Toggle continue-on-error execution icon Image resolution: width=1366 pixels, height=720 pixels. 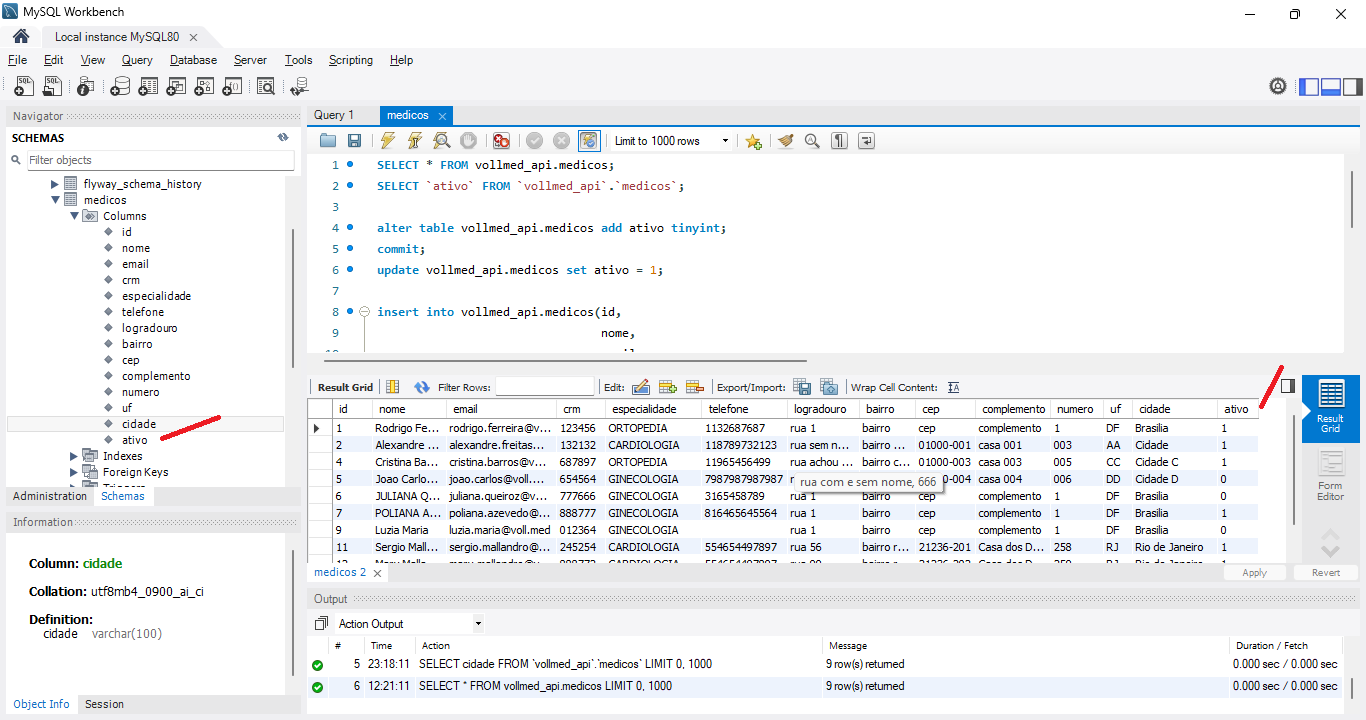tap(502, 141)
